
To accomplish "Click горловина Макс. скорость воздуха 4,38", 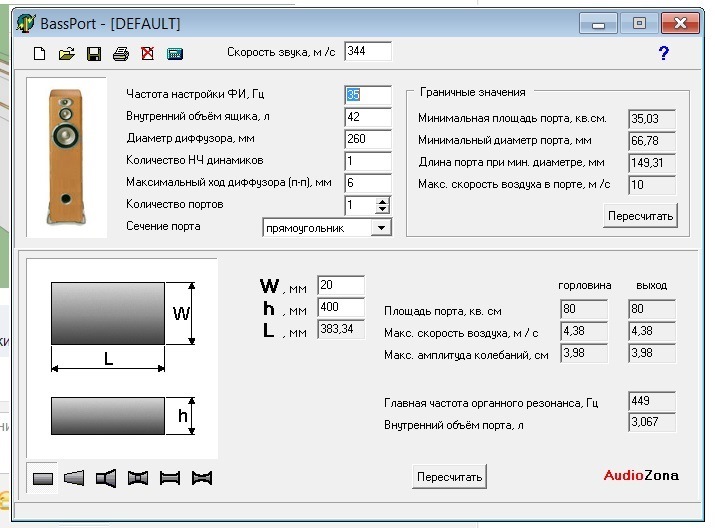I will (584, 331).
